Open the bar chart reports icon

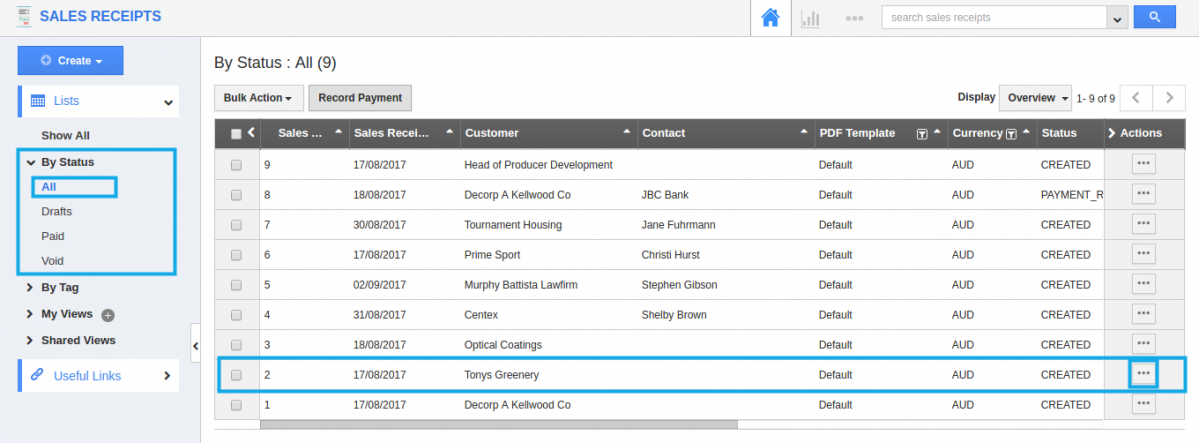point(810,17)
